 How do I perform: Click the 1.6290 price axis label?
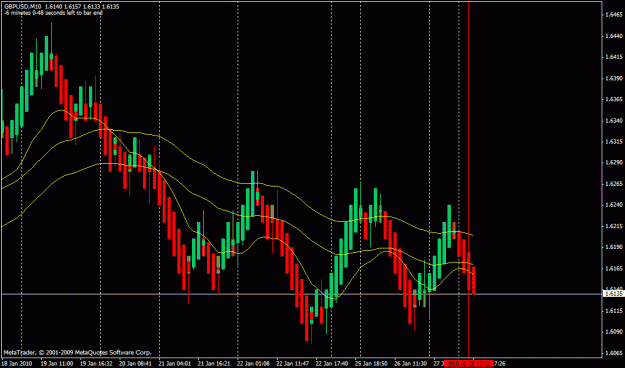coord(614,163)
